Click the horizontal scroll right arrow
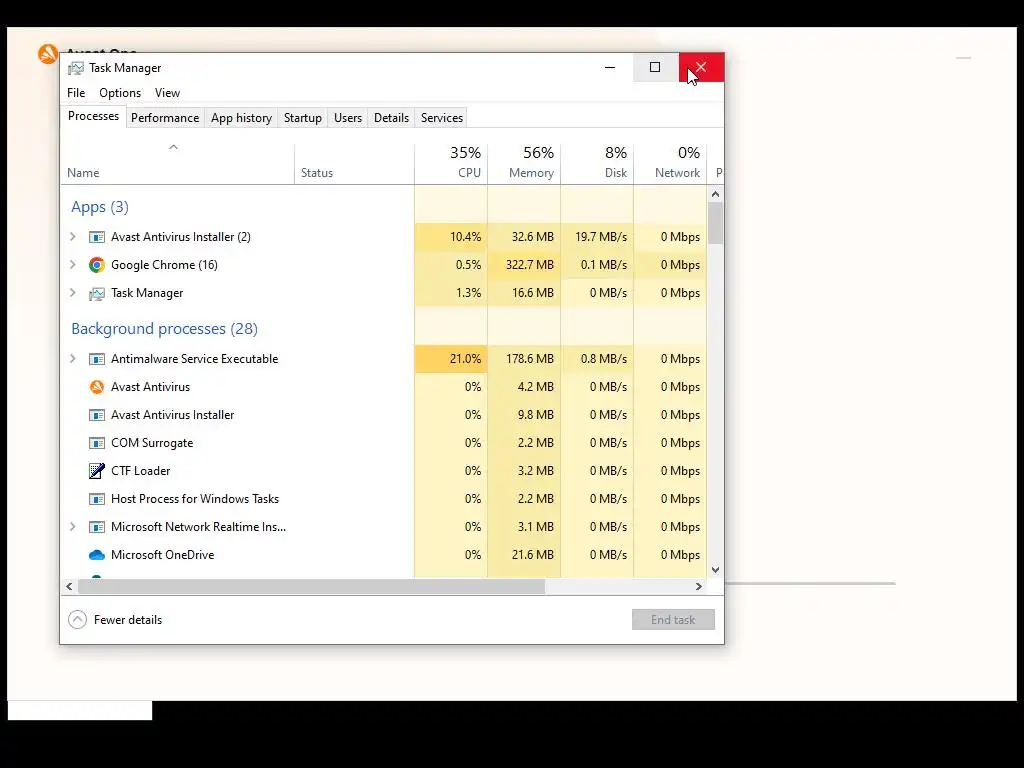 (698, 586)
